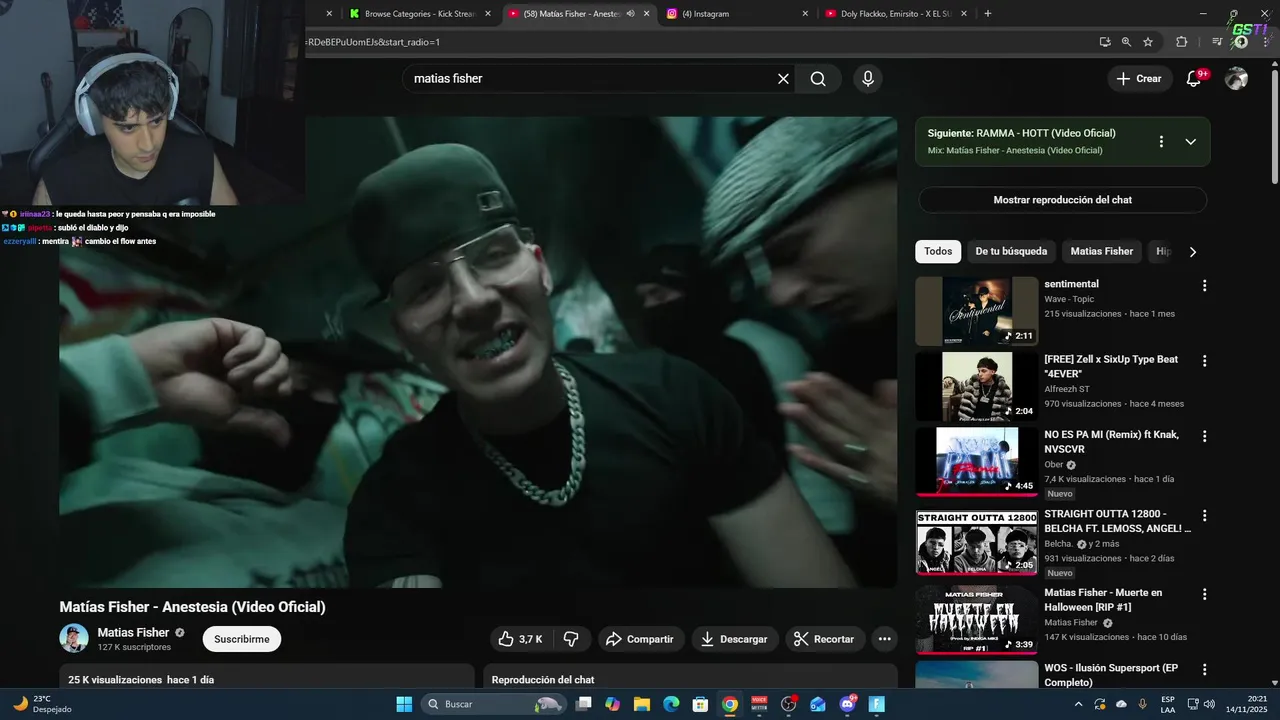Show hidden system tray icons
The image size is (1280, 720).
coord(1078,704)
